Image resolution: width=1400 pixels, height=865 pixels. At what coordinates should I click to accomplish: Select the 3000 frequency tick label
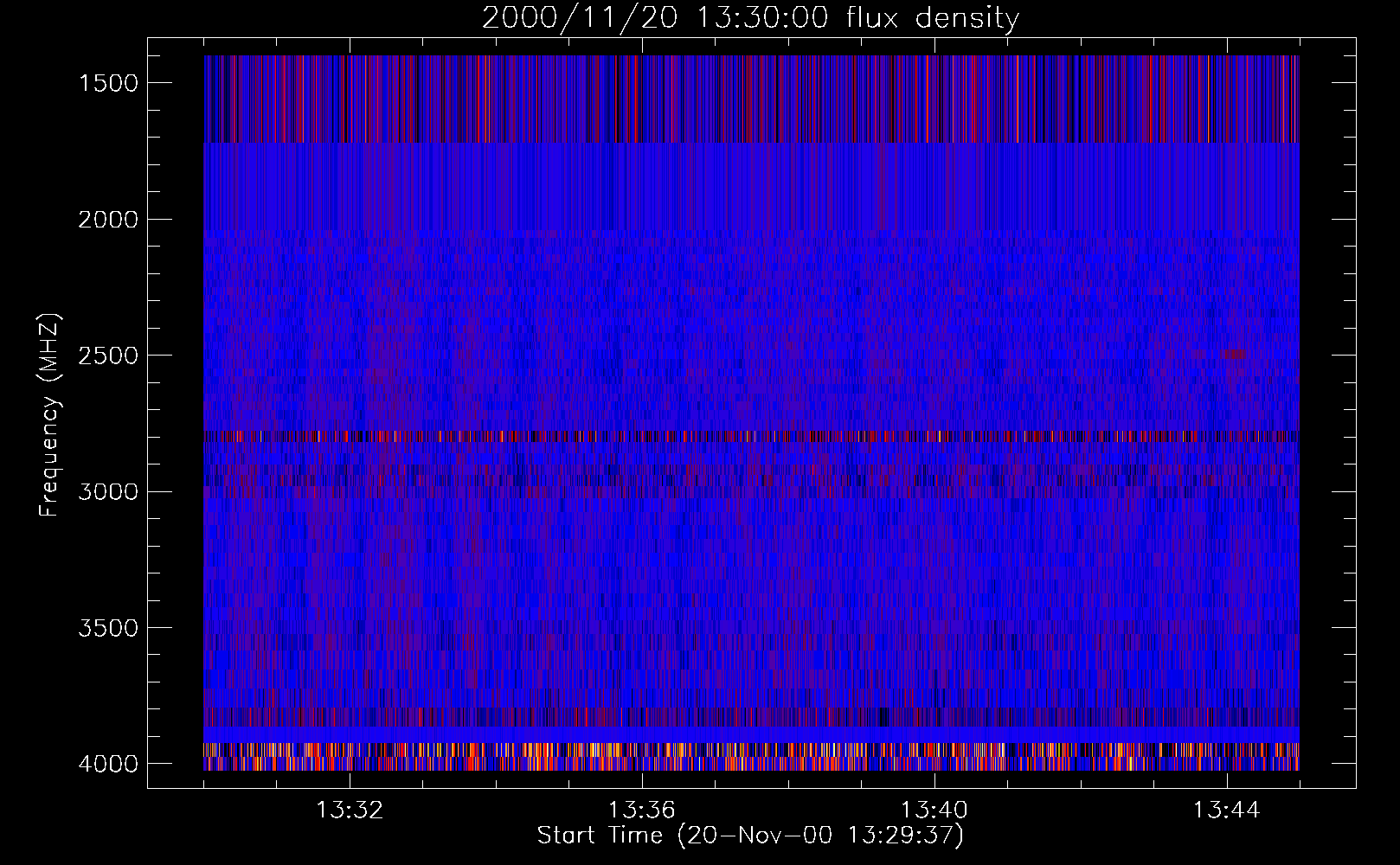pos(108,492)
